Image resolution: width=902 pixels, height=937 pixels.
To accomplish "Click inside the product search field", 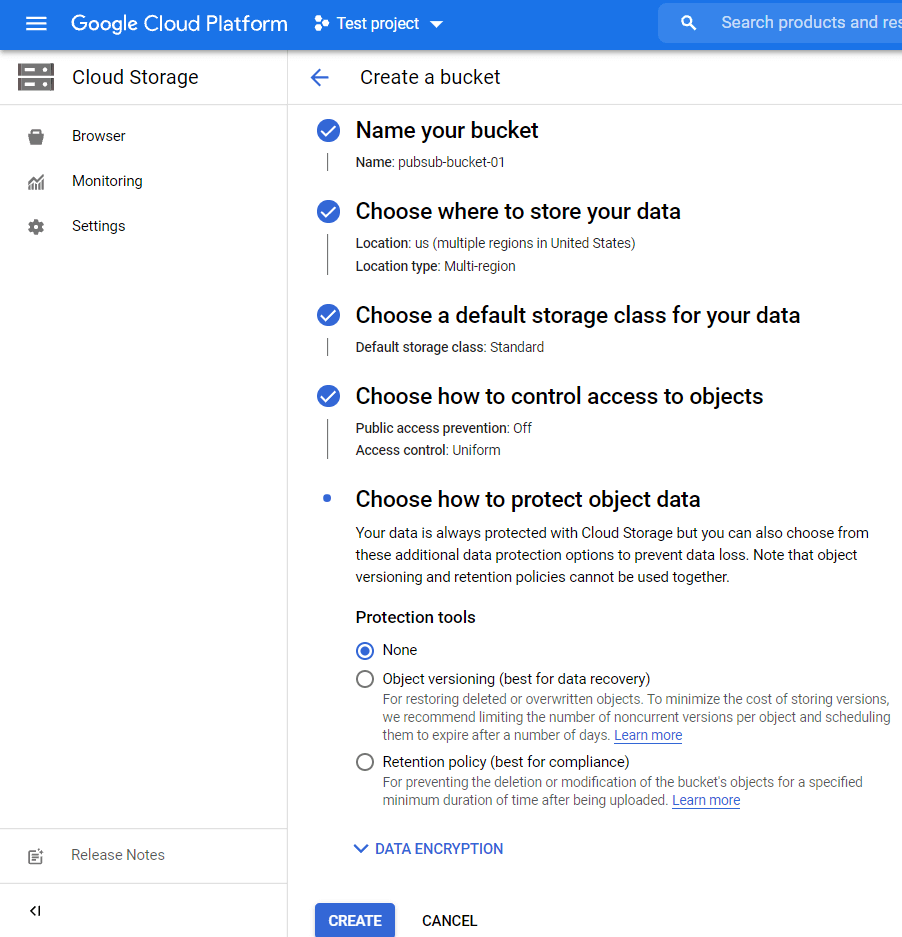I will tap(800, 22).
